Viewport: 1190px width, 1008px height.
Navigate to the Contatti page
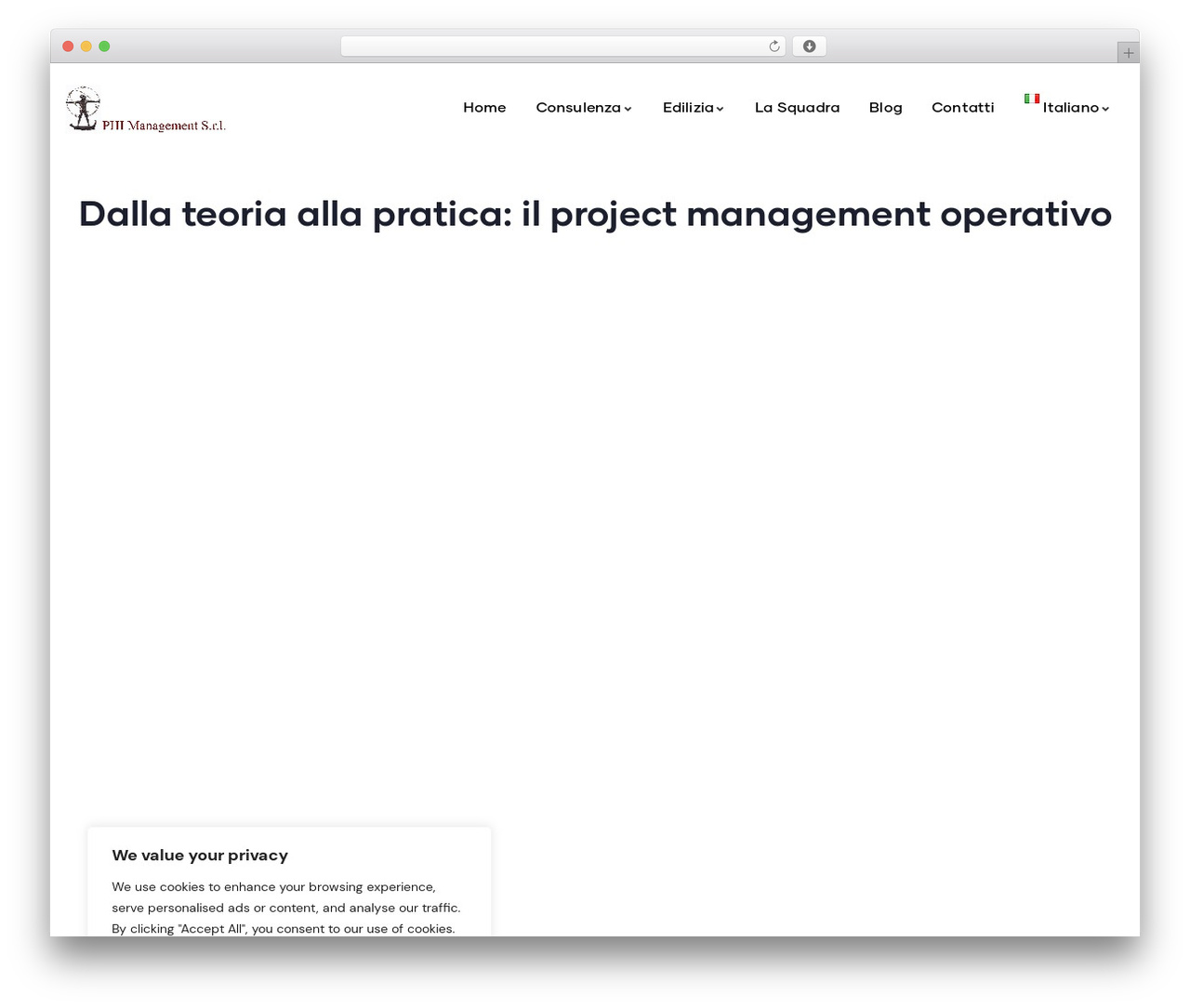coord(962,108)
